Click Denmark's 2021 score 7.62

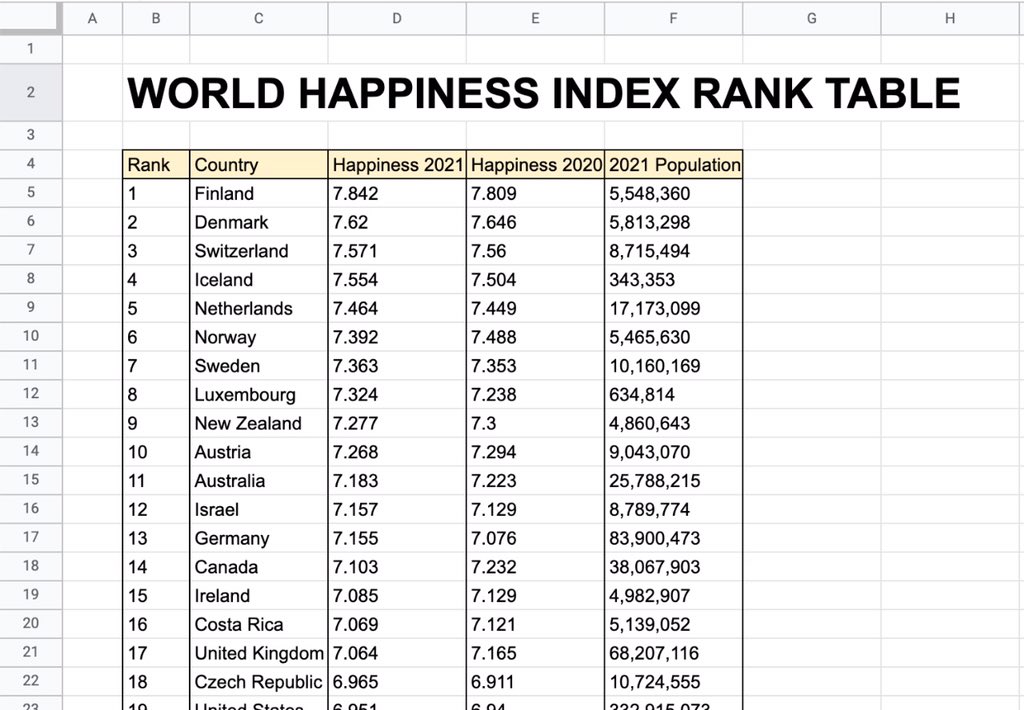point(397,222)
